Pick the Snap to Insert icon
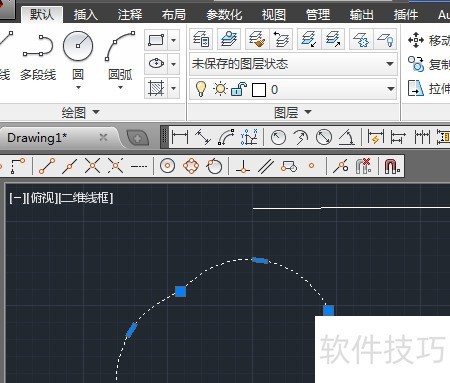Screen dimensions: 450x383 (x=289, y=166)
